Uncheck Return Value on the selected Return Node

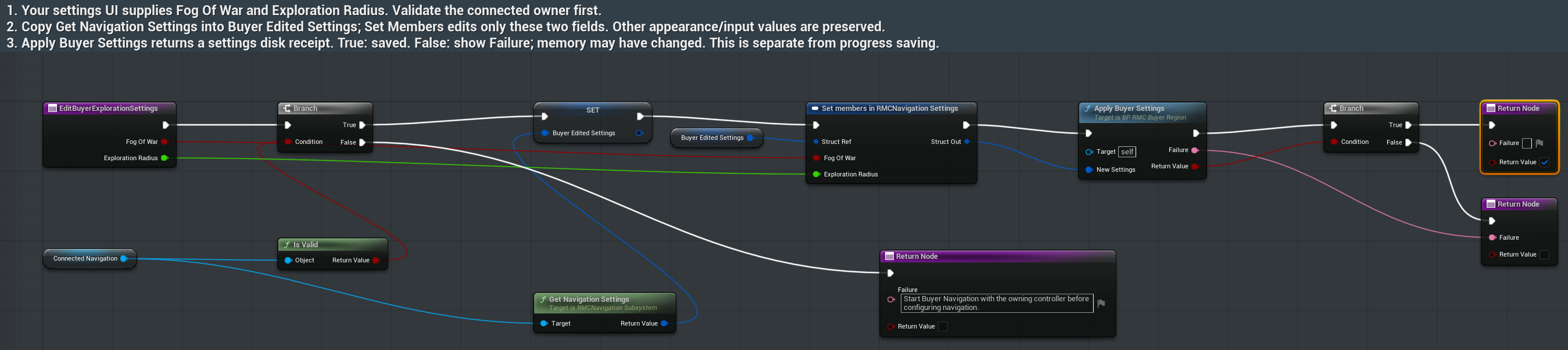click(x=1544, y=163)
